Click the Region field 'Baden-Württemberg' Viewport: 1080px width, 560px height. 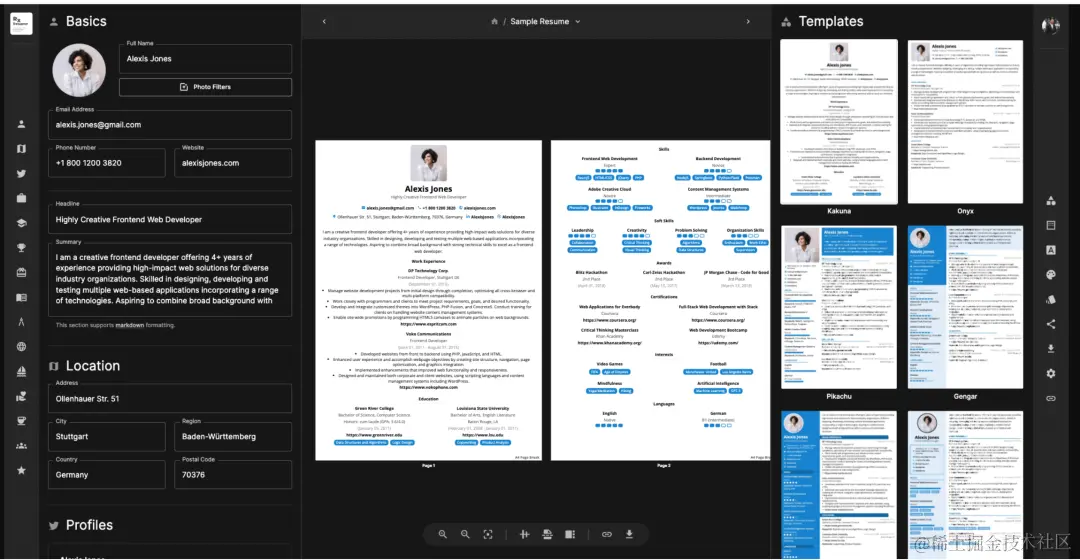click(x=233, y=437)
